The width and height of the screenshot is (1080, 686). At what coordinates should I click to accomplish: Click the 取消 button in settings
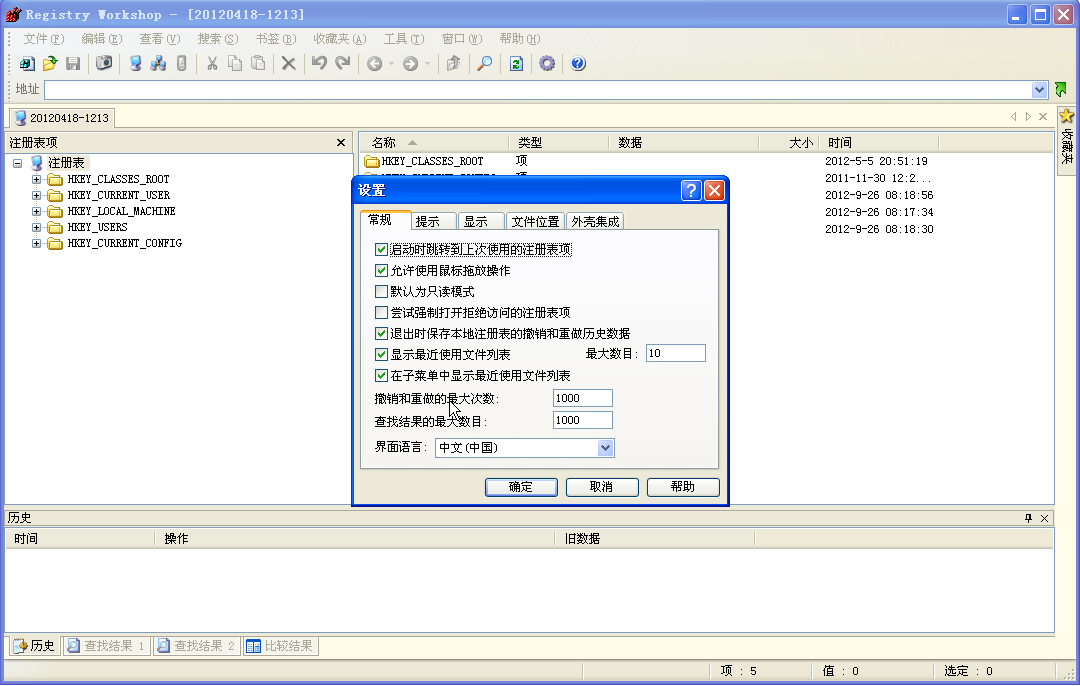click(x=602, y=487)
